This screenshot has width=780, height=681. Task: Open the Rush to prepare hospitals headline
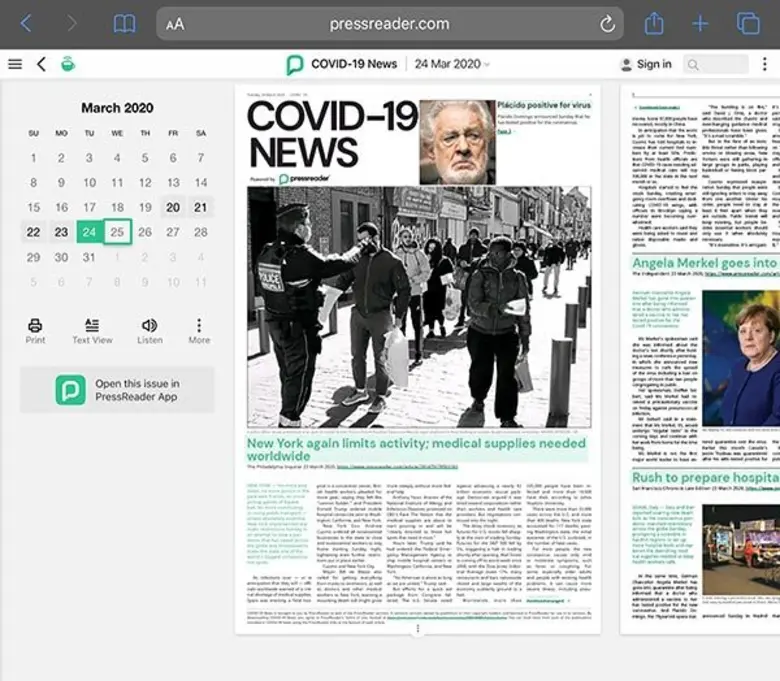[x=706, y=478]
